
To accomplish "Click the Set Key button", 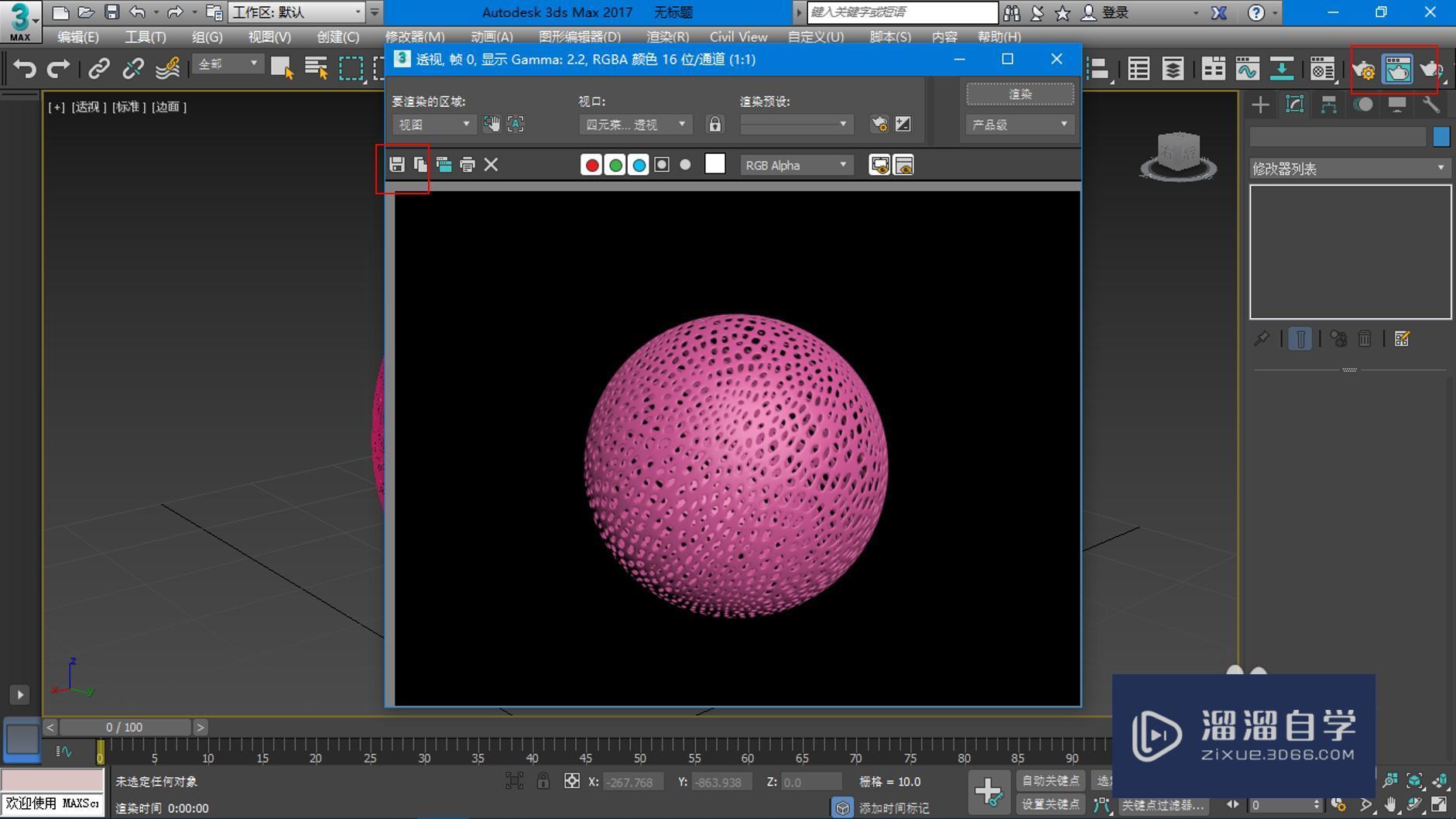I will point(1050,805).
